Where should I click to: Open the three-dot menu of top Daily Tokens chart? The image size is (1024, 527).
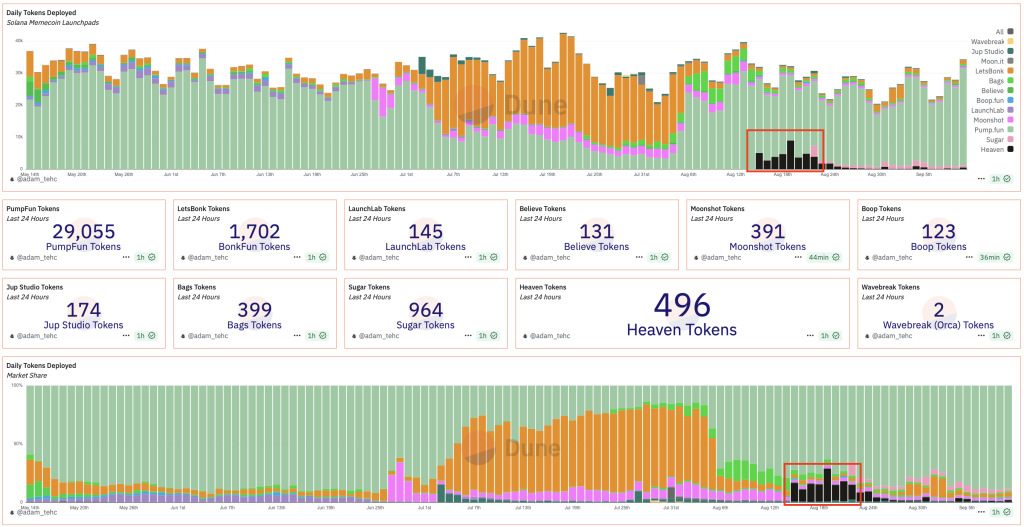tap(982, 178)
